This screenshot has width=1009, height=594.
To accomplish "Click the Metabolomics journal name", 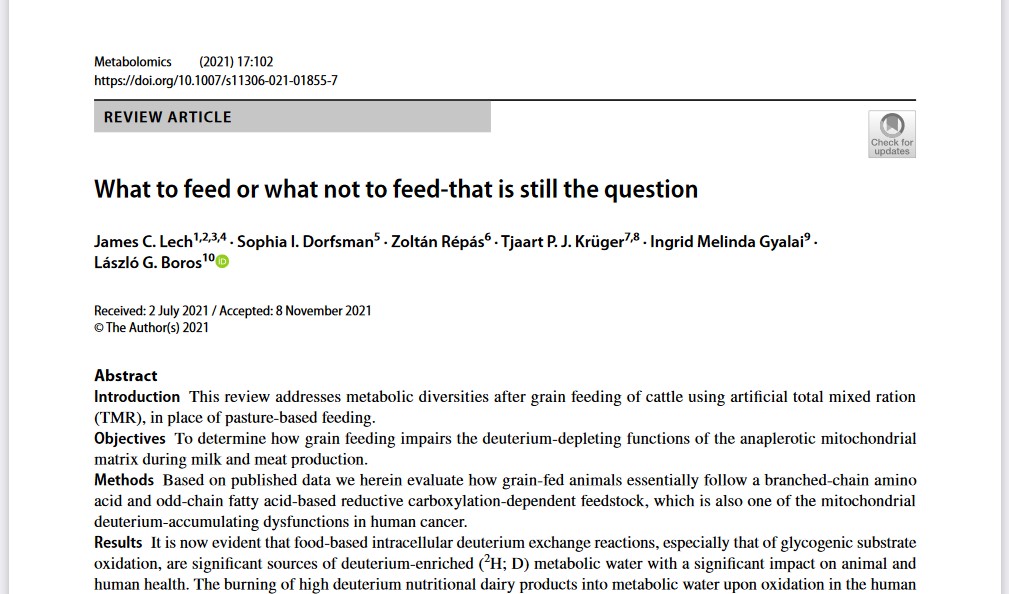I will click(133, 62).
